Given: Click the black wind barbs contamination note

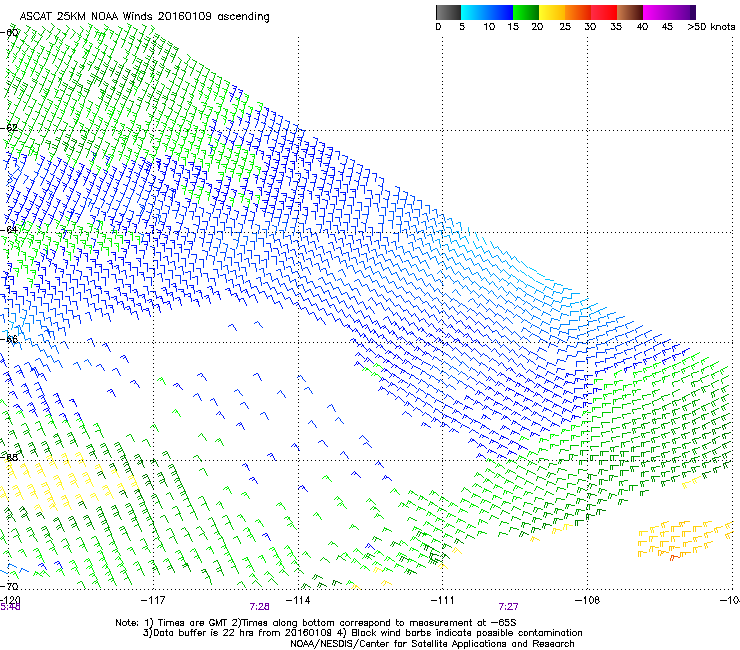Looking at the screenshot, I should pyautogui.click(x=461, y=633).
